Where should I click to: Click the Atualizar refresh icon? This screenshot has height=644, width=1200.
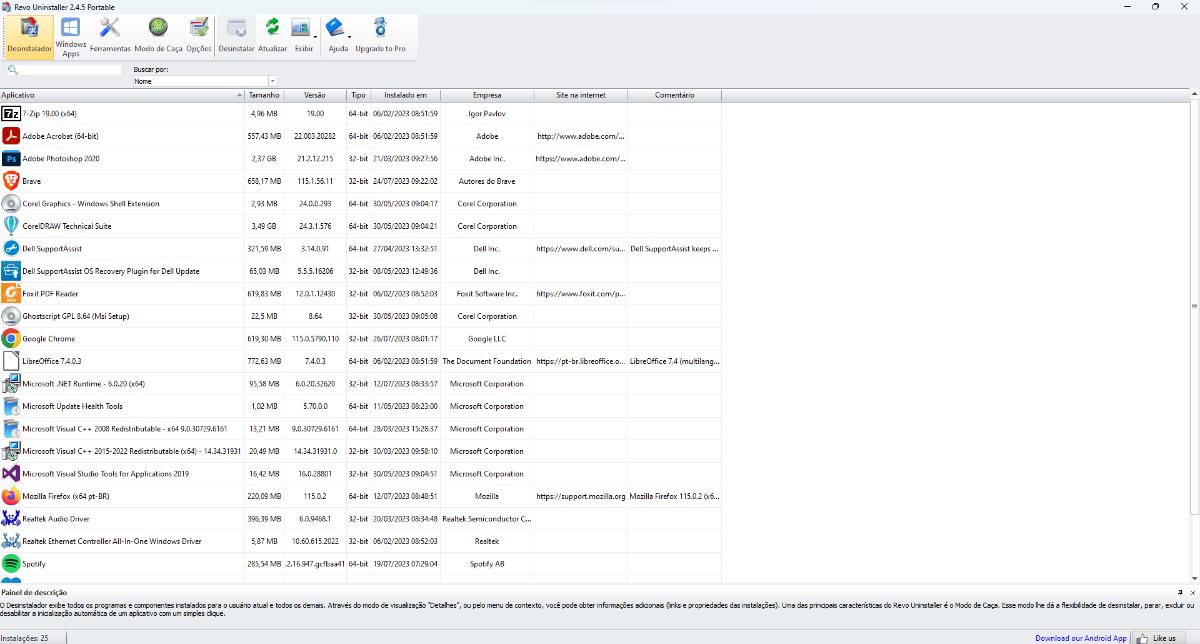coord(272,36)
